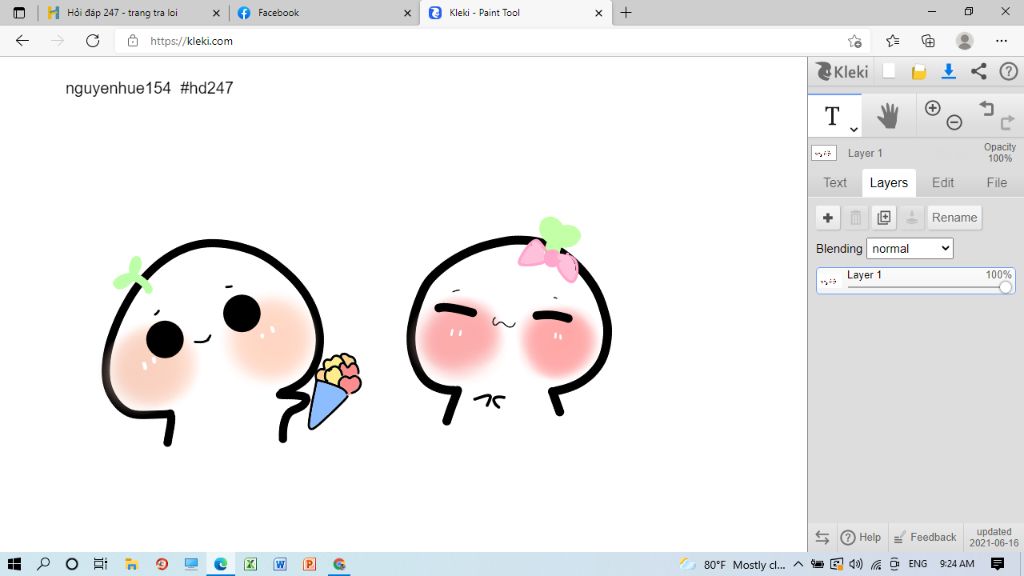Open browser Collections
Screen dimensions: 1024x576
coord(928,41)
